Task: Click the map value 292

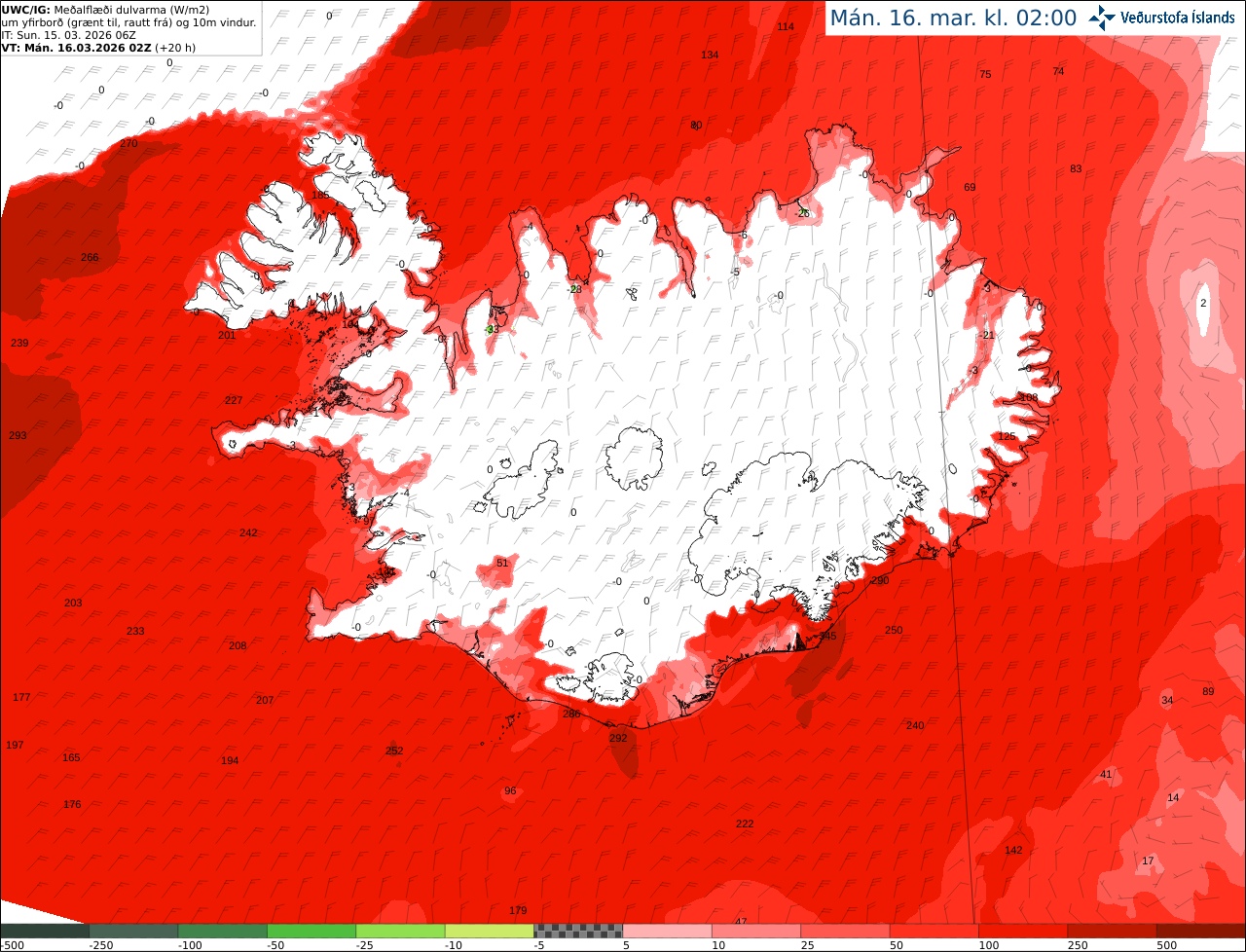Action: point(618,738)
